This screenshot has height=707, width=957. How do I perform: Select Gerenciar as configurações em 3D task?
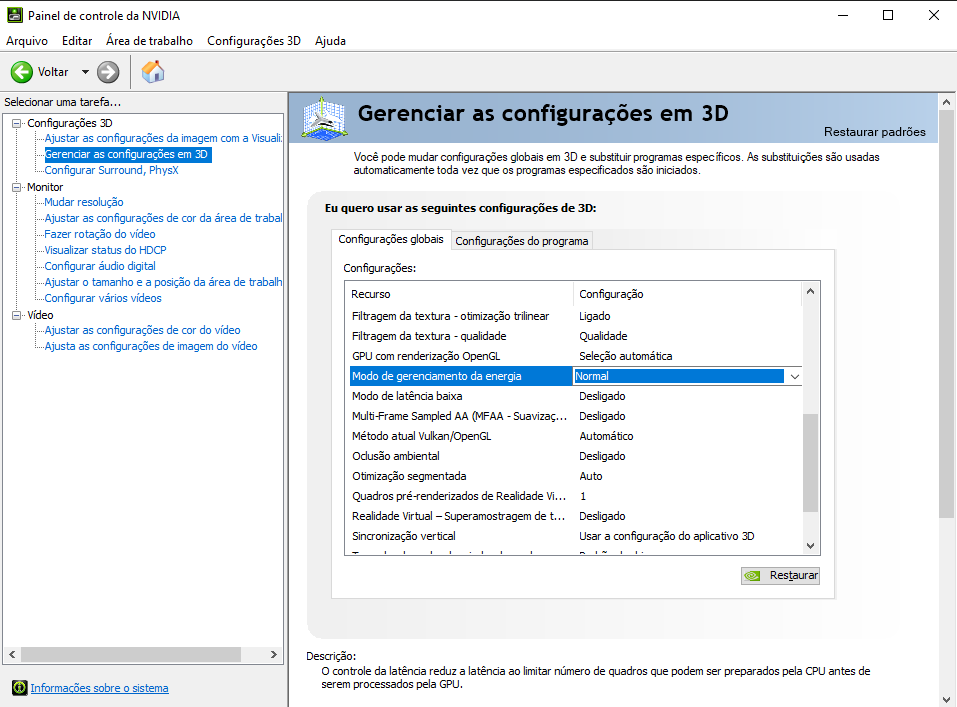click(x=128, y=154)
